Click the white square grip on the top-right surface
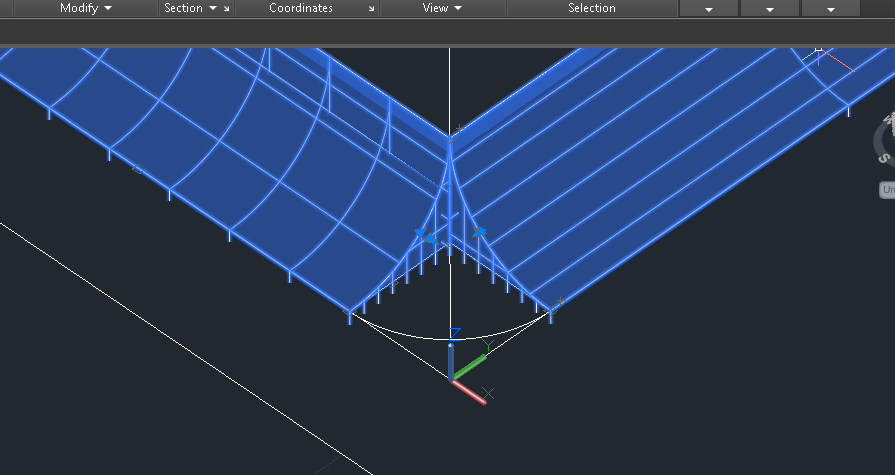This screenshot has width=895, height=475. tap(818, 48)
